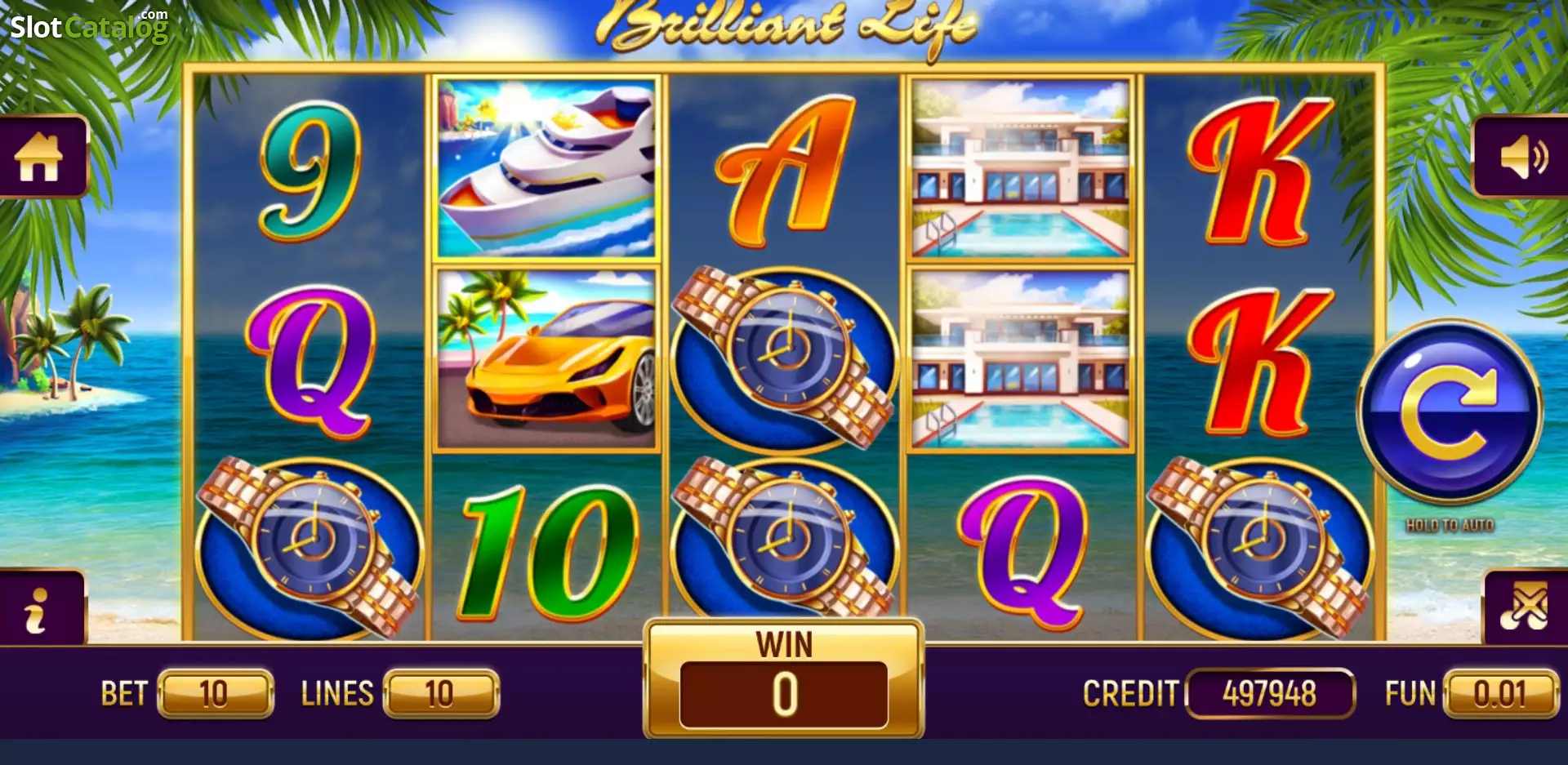The width and height of the screenshot is (1568, 765).
Task: Click the orange A symbol
Action: click(786, 171)
